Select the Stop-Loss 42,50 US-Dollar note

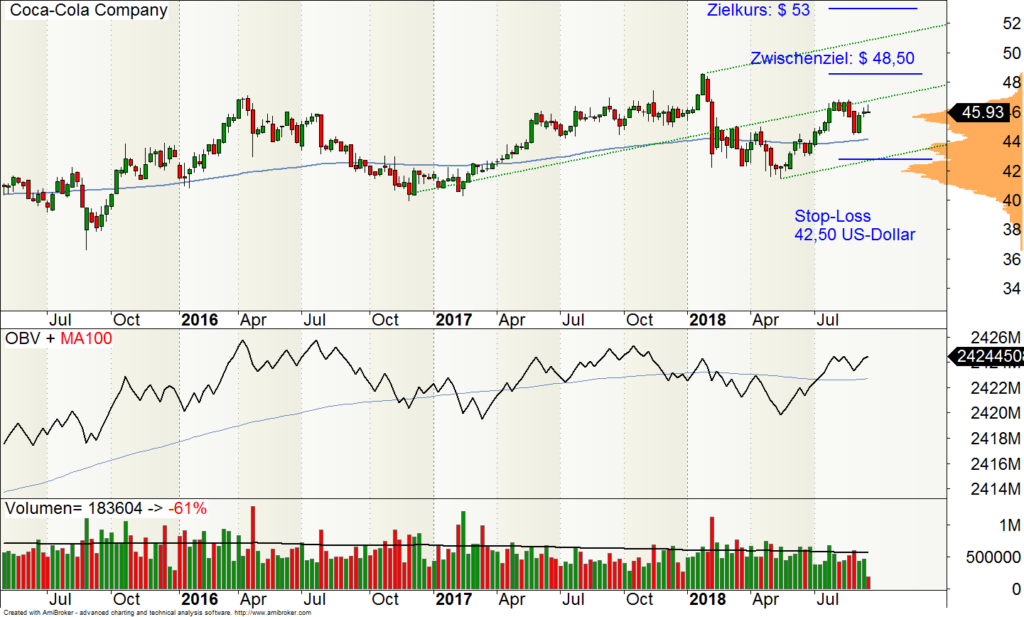(x=855, y=225)
